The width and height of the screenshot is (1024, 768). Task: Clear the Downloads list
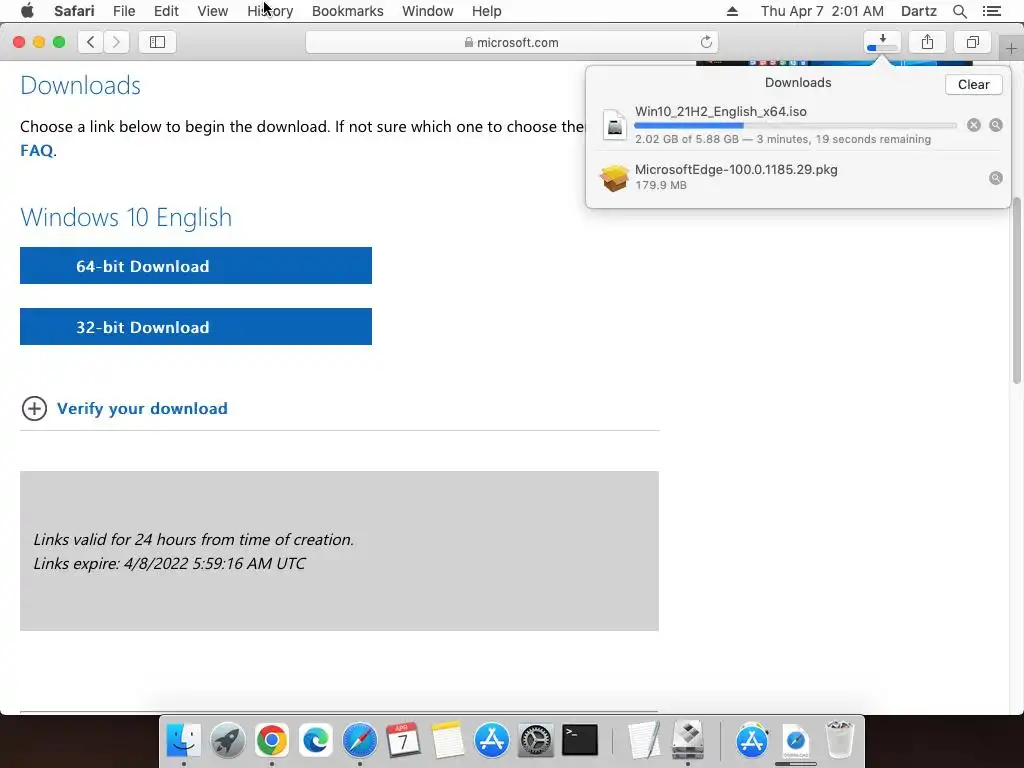click(973, 84)
